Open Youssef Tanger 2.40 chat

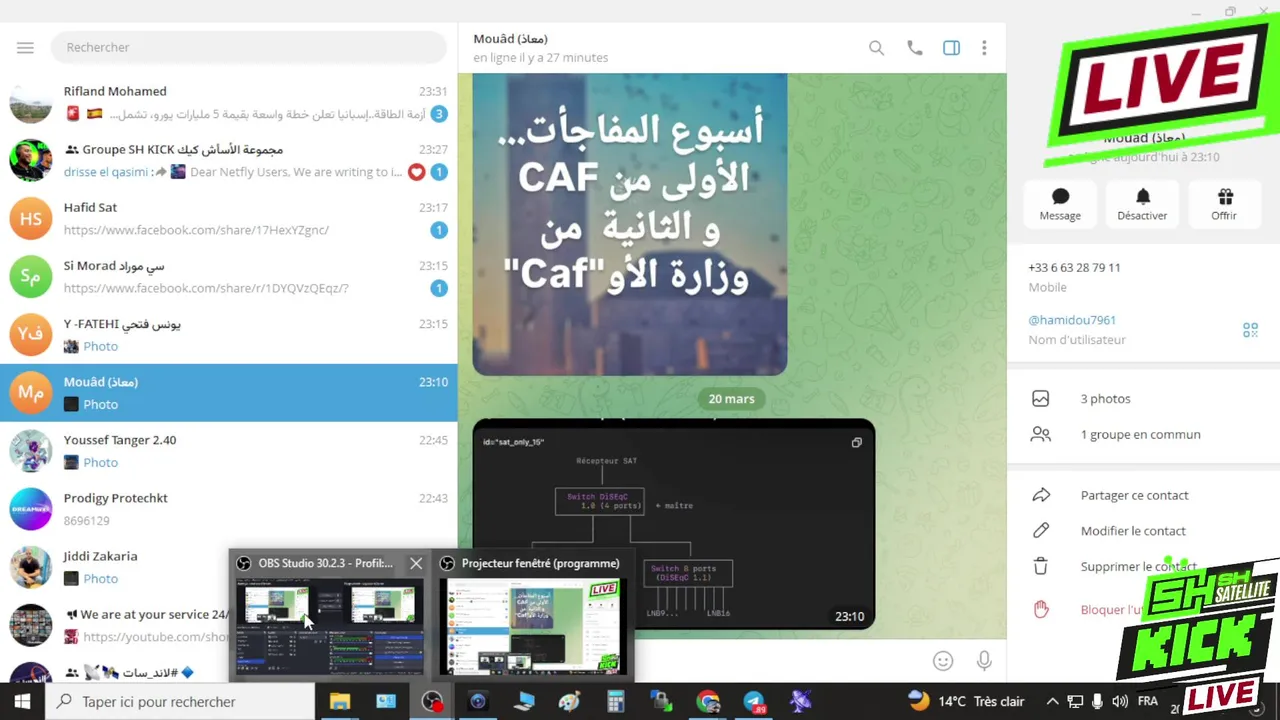coord(229,450)
